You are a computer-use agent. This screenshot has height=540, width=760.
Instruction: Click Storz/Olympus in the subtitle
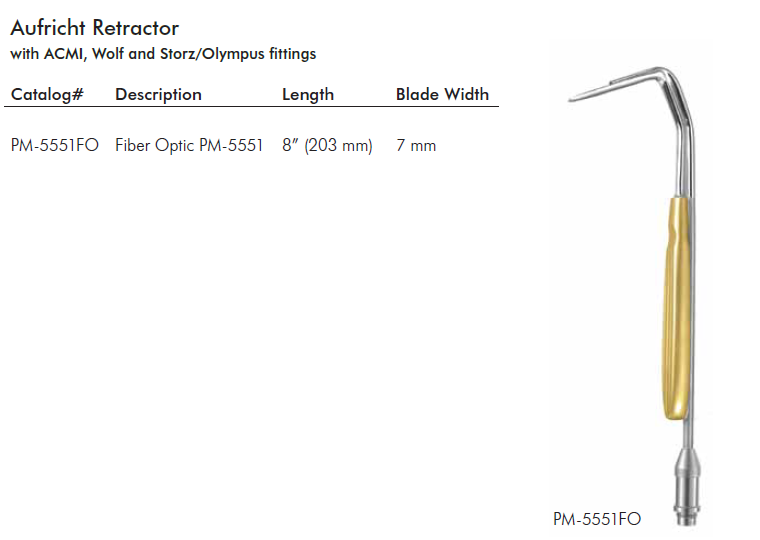coord(220,54)
